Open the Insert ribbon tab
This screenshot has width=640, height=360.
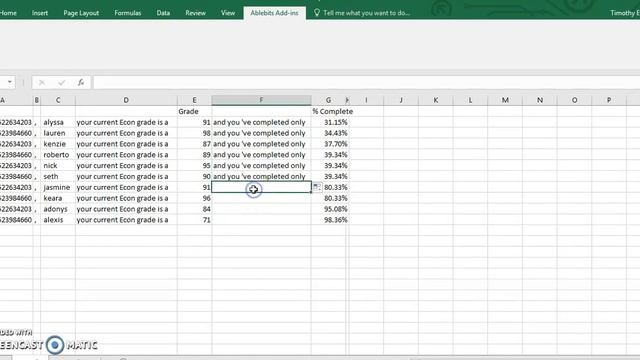coord(40,13)
